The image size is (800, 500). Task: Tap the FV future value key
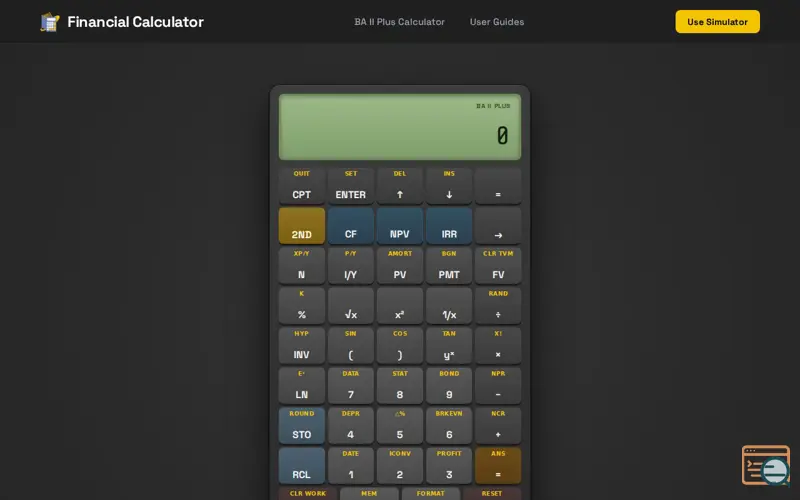tap(498, 266)
